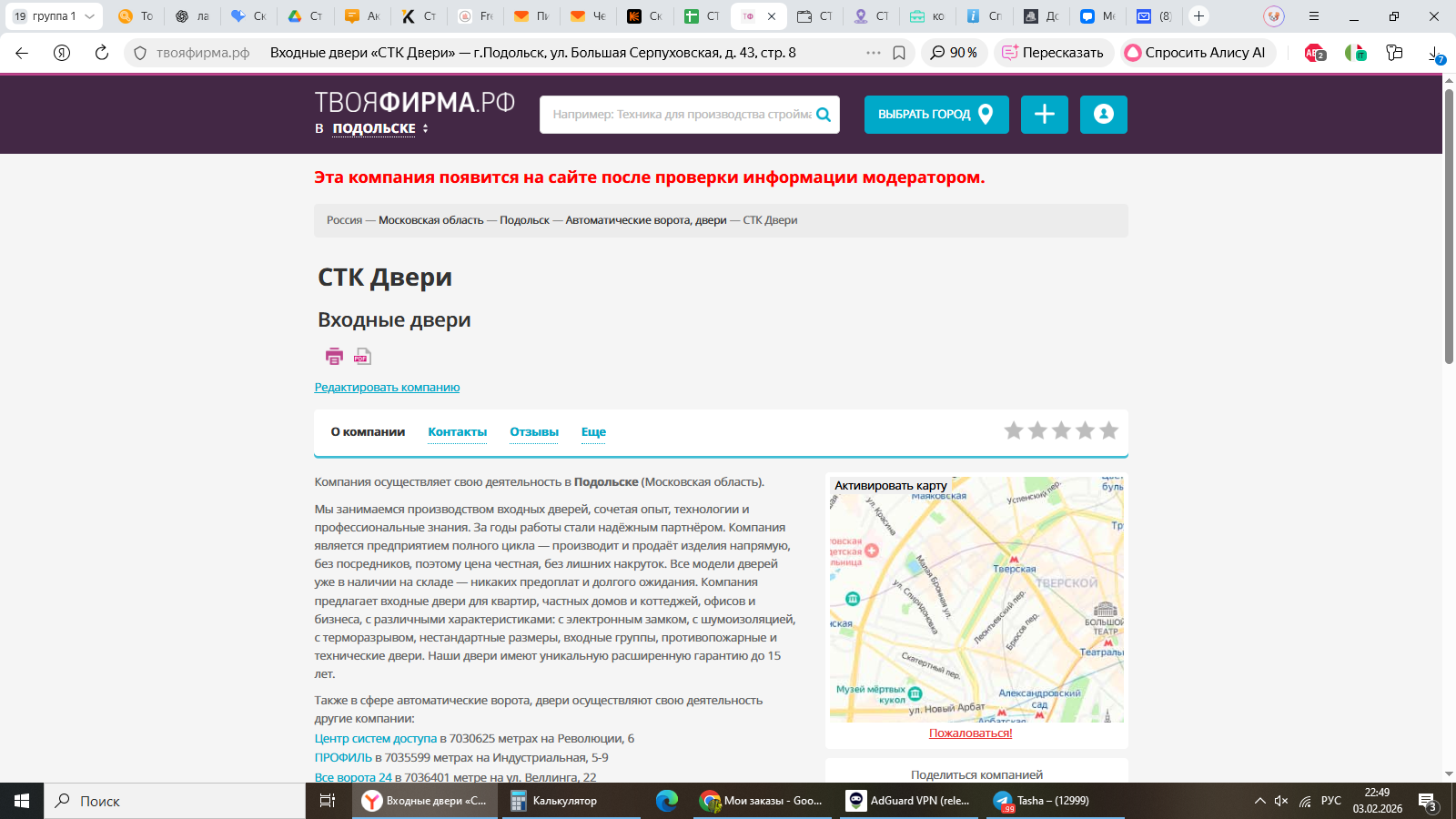
Task: Open the address bar three-dots menu
Action: [874, 53]
